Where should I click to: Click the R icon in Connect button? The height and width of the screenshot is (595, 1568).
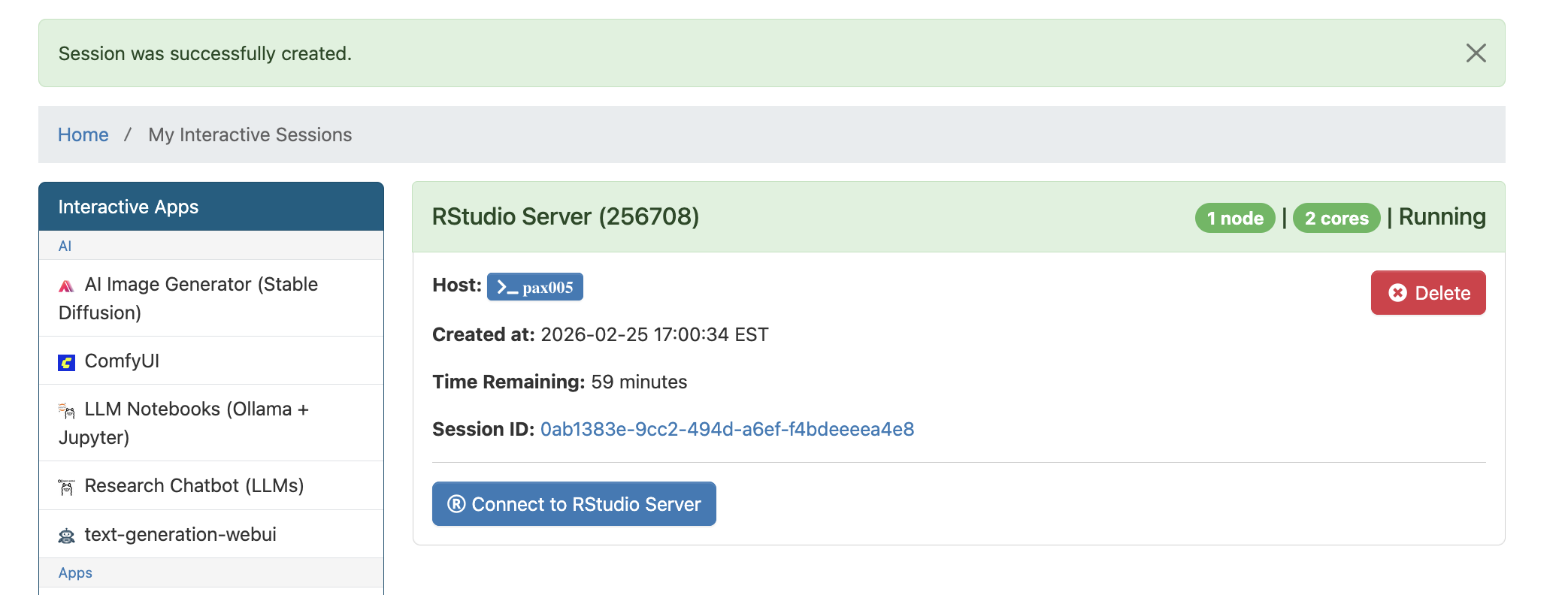point(456,504)
